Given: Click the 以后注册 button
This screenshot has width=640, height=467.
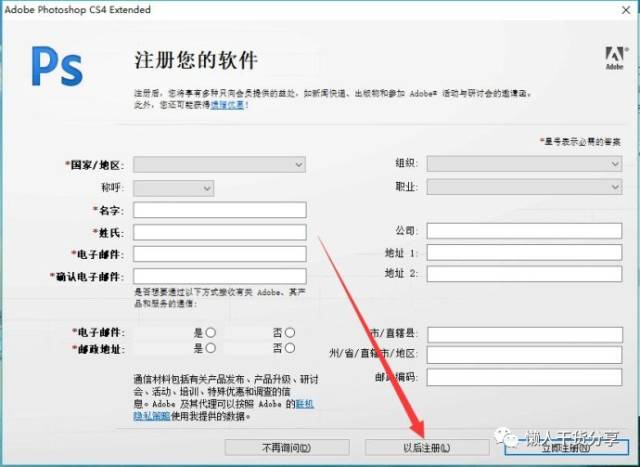Looking at the screenshot, I should [x=427, y=447].
